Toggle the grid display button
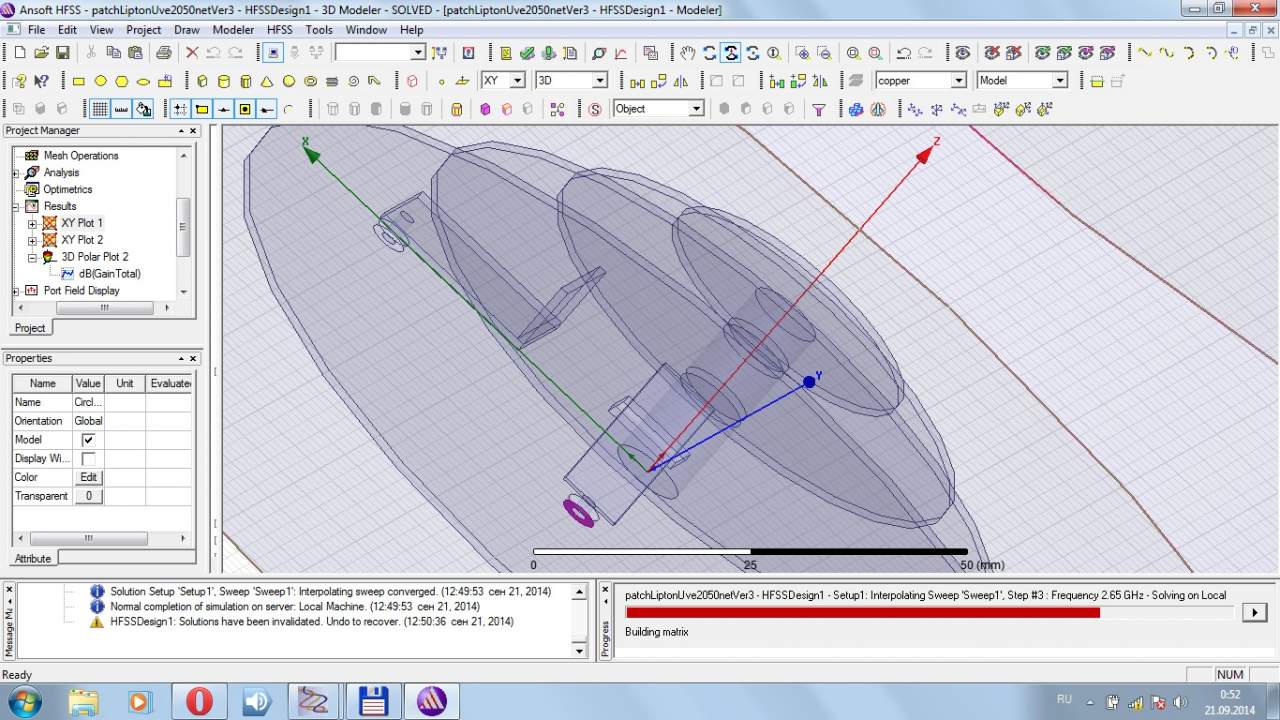 [100, 109]
